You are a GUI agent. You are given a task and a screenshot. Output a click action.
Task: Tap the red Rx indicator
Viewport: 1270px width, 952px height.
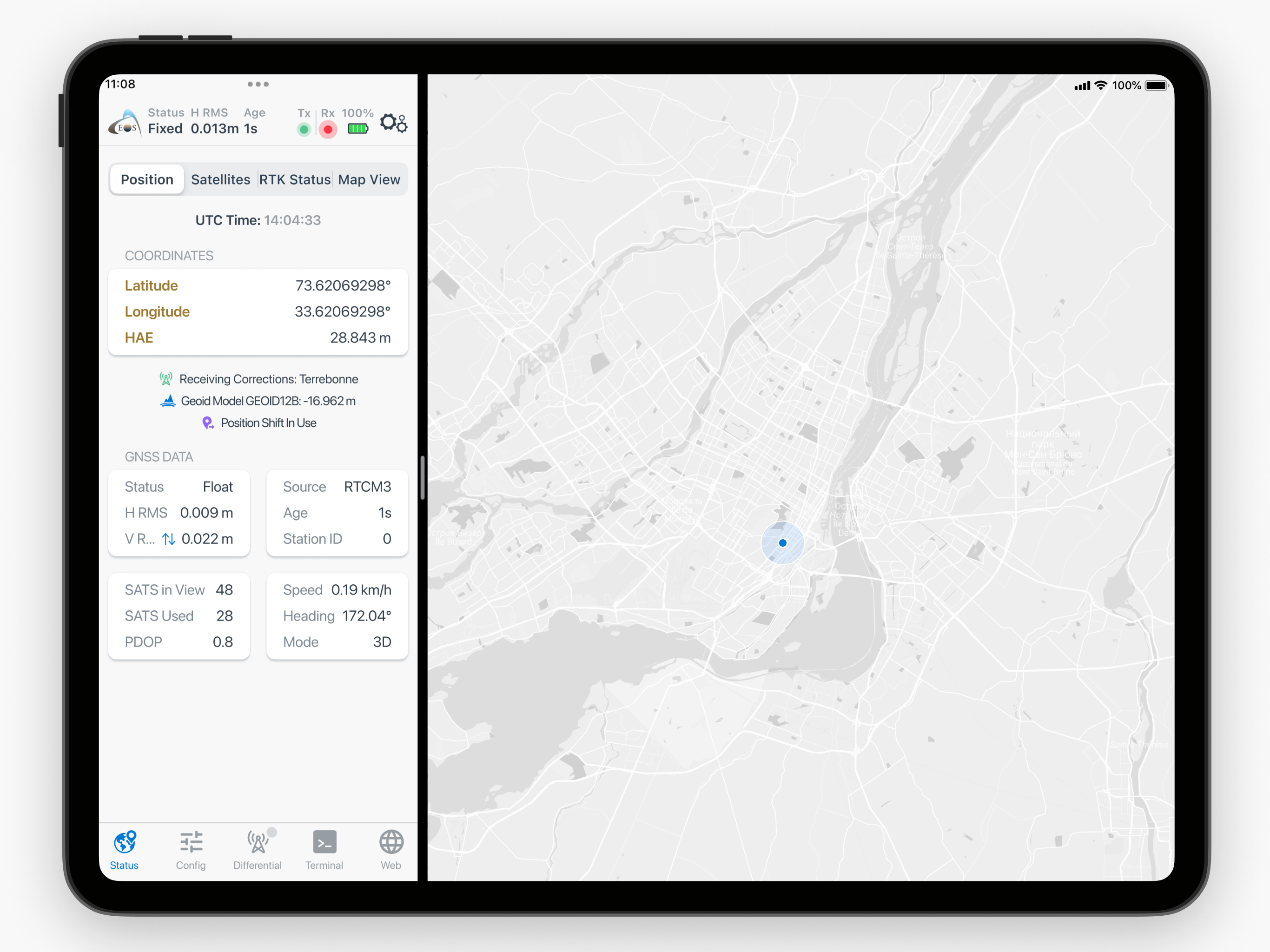(x=328, y=130)
